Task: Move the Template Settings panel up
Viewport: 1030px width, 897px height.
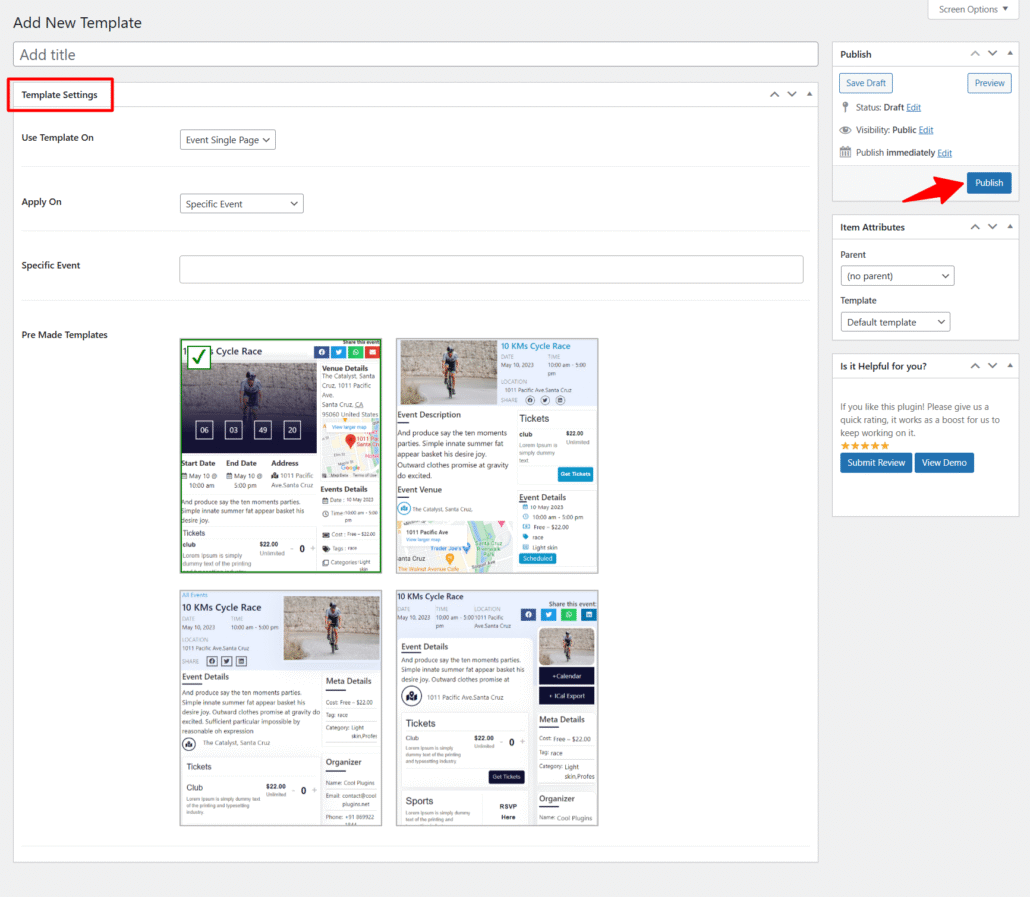Action: pos(774,94)
